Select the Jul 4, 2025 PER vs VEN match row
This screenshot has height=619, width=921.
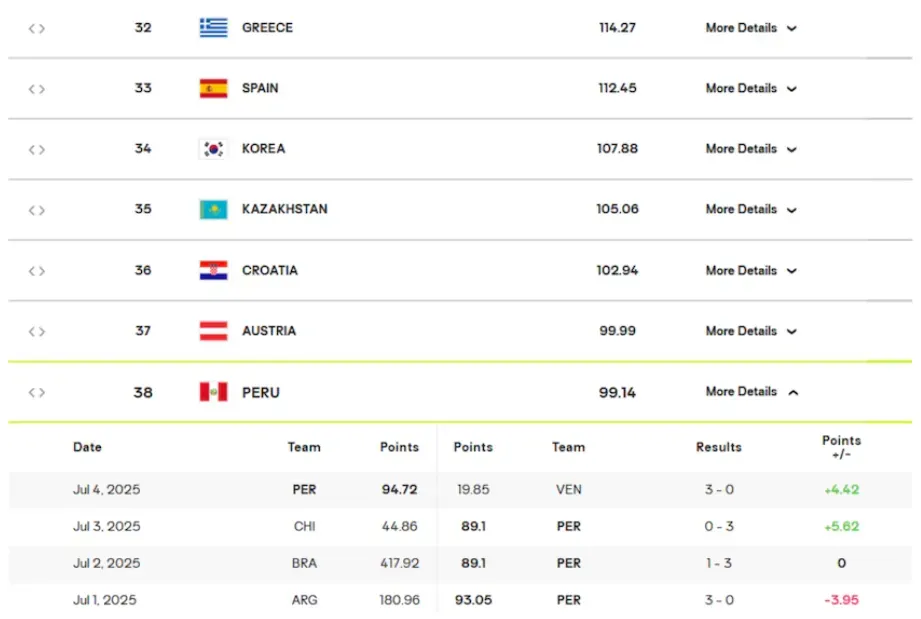[460, 489]
